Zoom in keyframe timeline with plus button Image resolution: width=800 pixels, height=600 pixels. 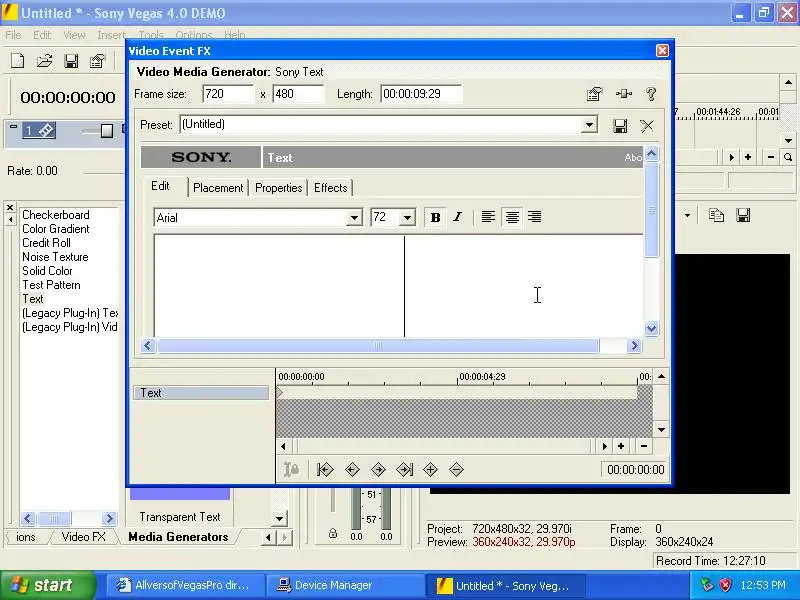(x=621, y=446)
